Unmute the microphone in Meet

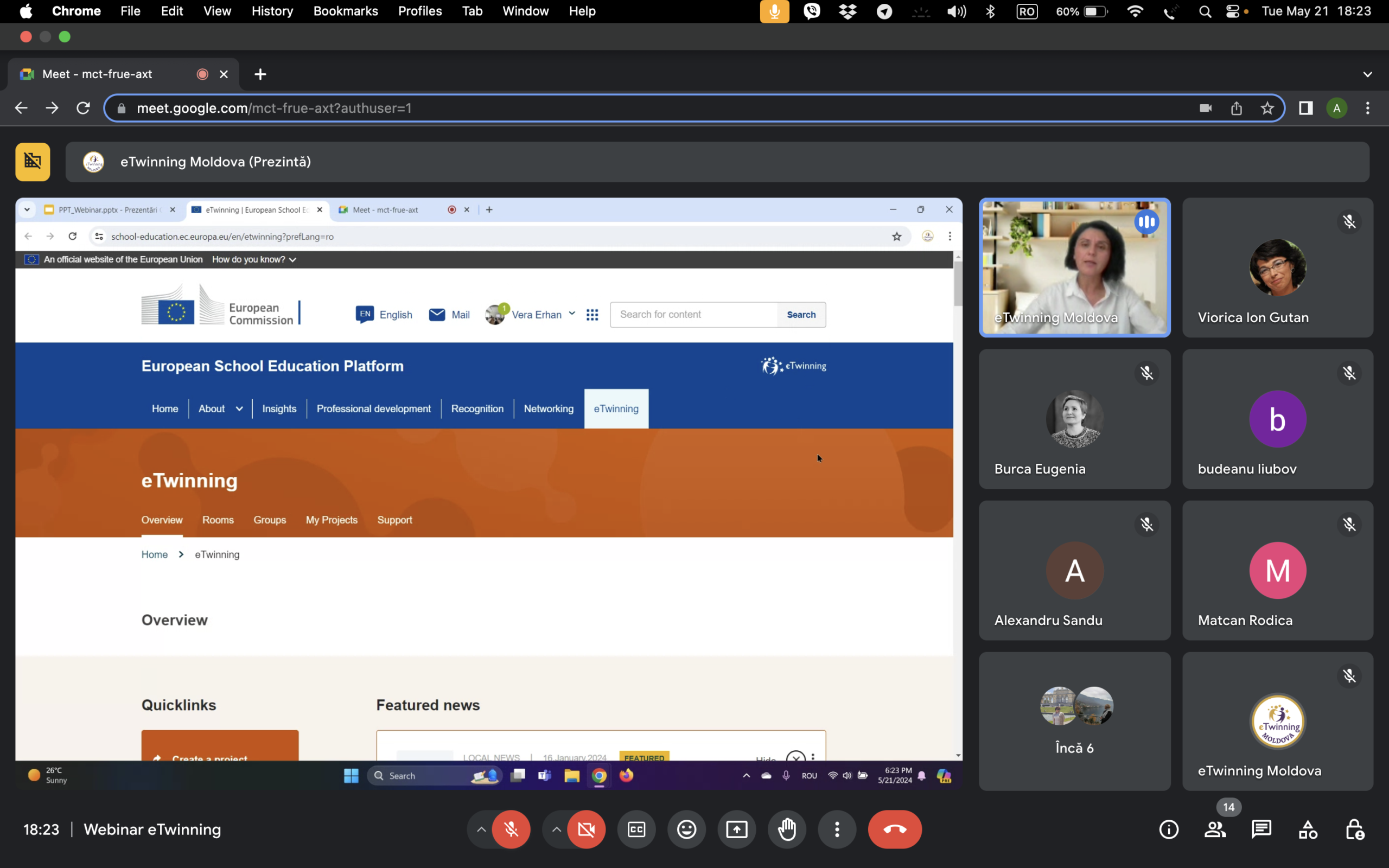pos(511,829)
